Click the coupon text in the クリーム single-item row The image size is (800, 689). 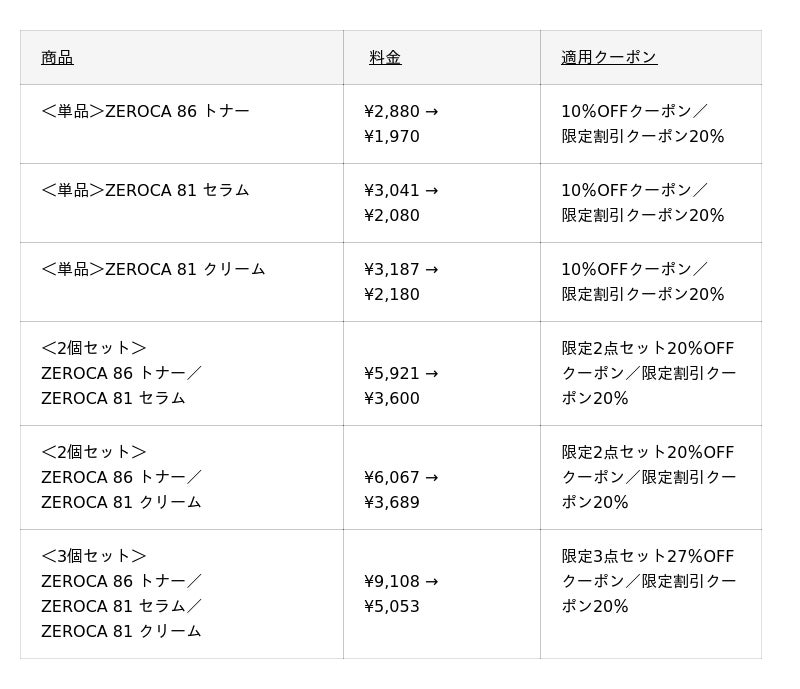click(x=642, y=282)
